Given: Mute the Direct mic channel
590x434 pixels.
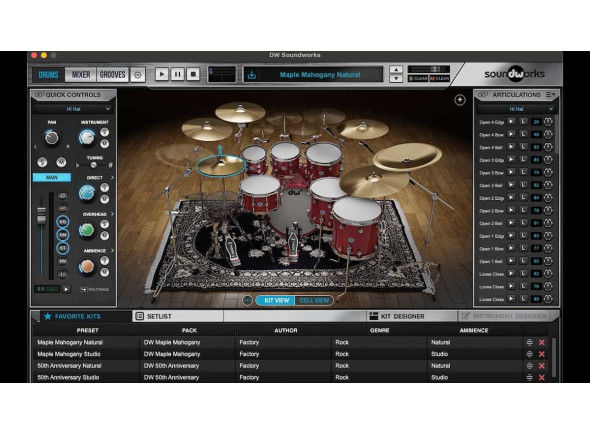Looking at the screenshot, I should [x=105, y=199].
